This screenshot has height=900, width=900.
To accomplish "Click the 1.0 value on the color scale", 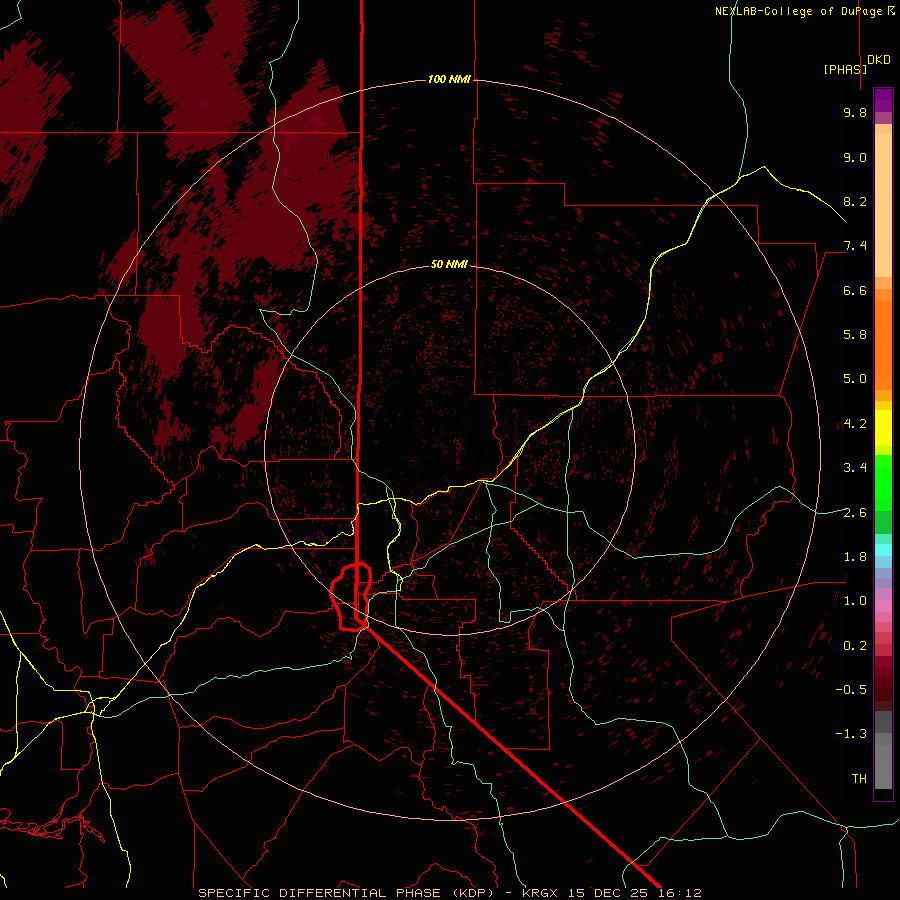I will [x=855, y=601].
